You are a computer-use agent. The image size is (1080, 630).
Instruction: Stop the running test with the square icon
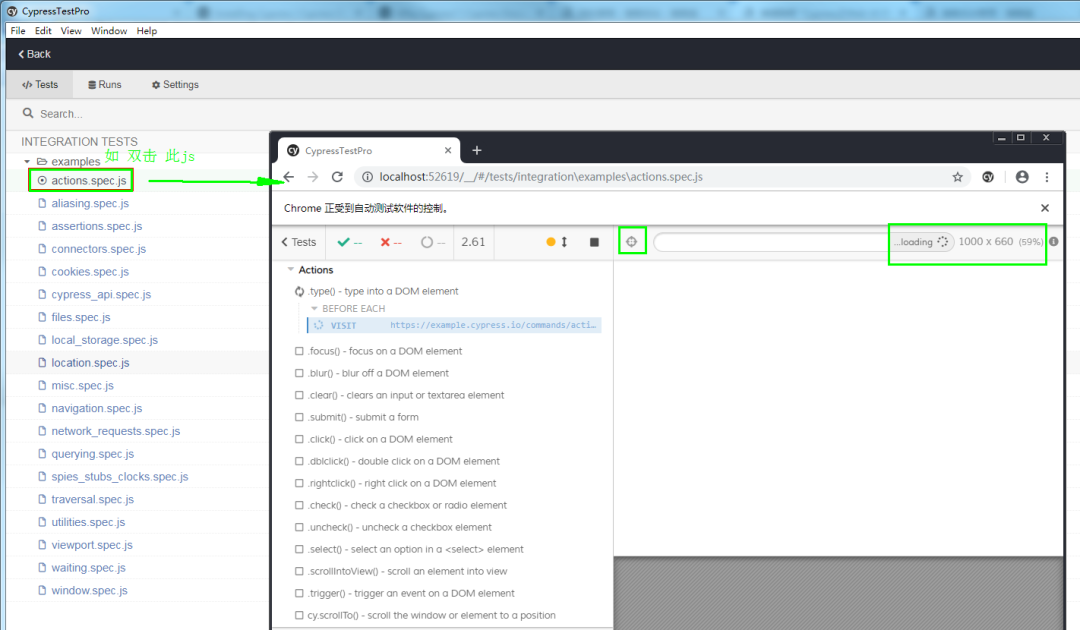pos(594,242)
